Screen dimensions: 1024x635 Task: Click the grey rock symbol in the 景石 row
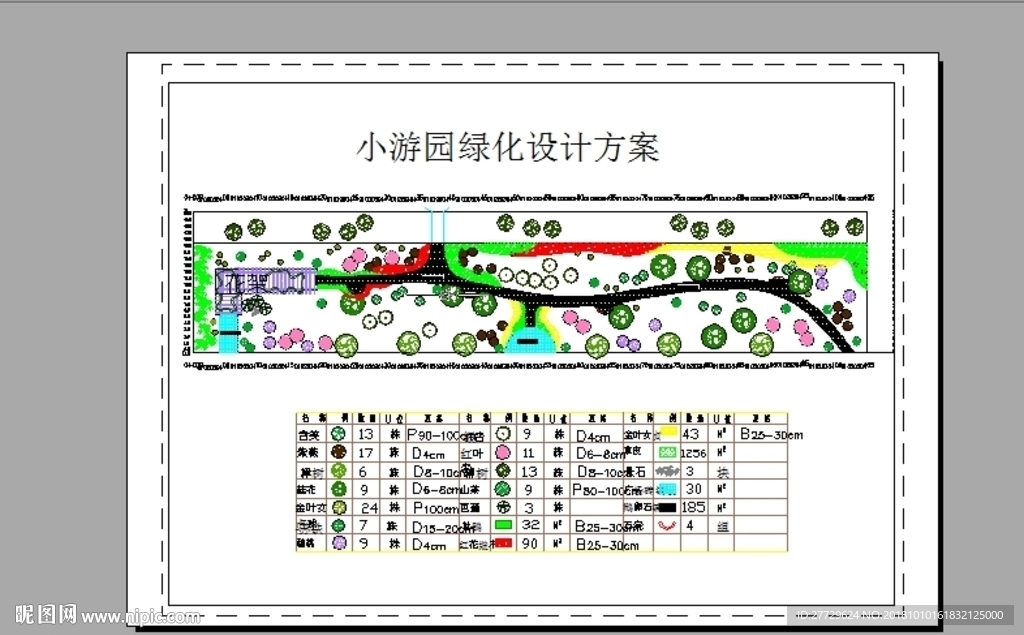coord(666,470)
